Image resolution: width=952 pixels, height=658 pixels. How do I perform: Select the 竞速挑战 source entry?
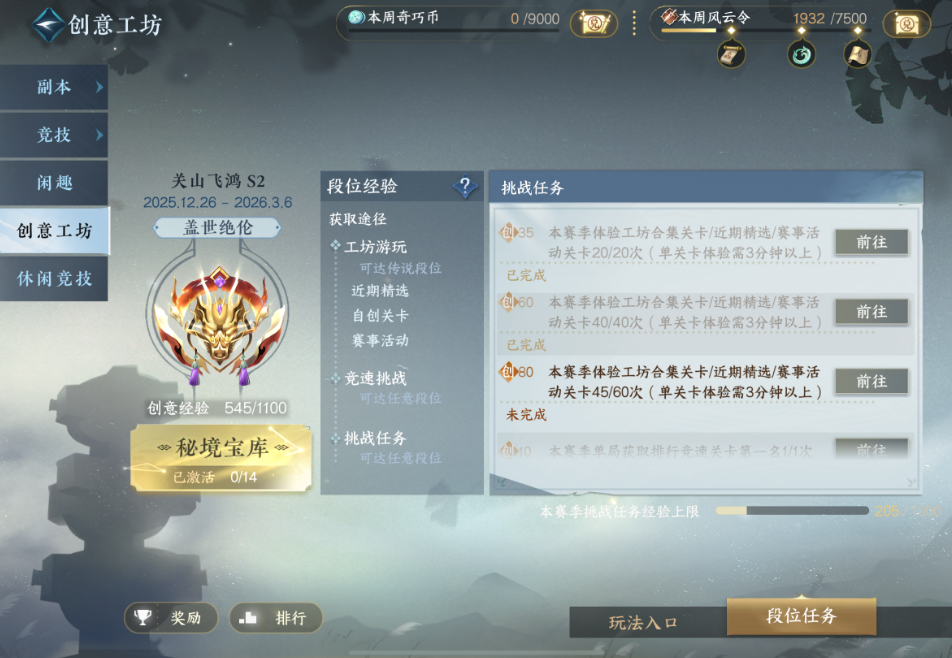[x=375, y=378]
